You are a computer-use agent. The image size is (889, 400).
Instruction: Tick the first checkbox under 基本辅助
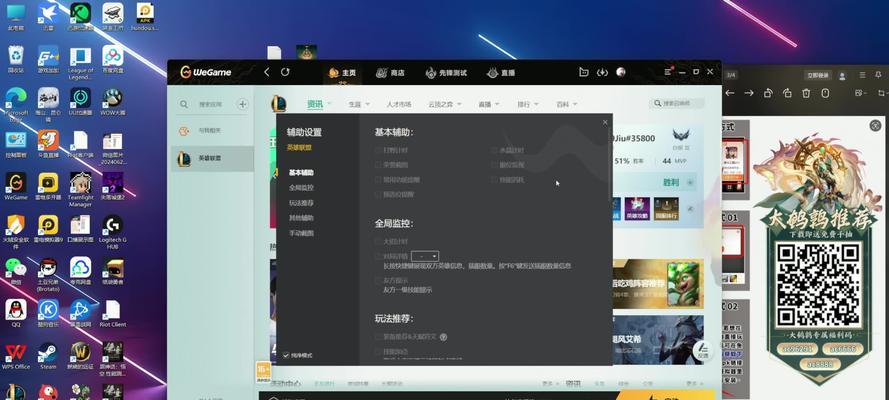point(378,150)
